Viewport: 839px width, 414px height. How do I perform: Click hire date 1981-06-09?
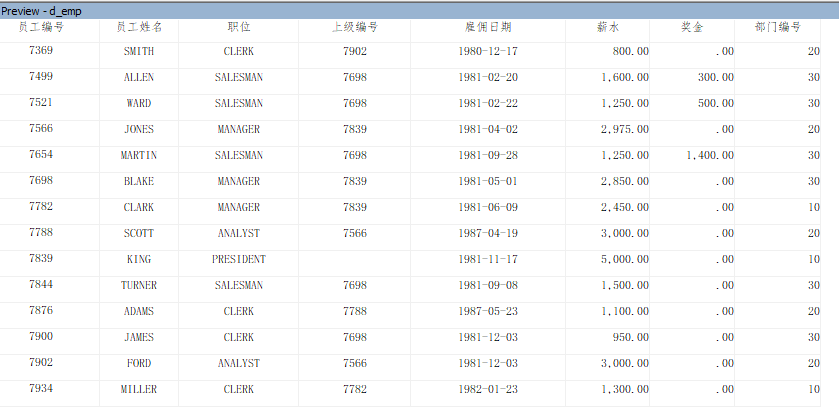488,208
